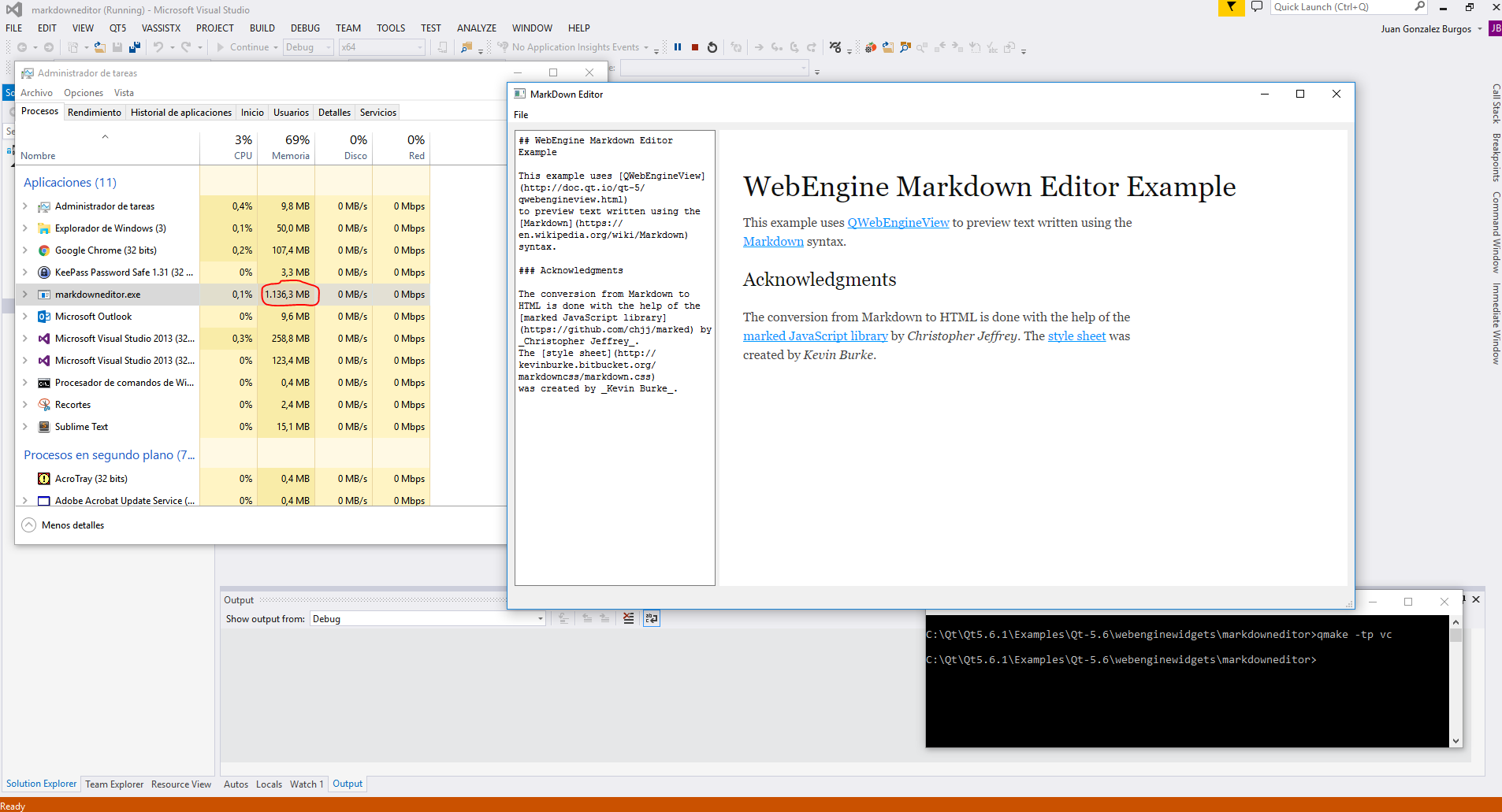Viewport: 1502px width, 812px height.
Task: Click the Quick Launch search magnifier
Action: [1420, 6]
